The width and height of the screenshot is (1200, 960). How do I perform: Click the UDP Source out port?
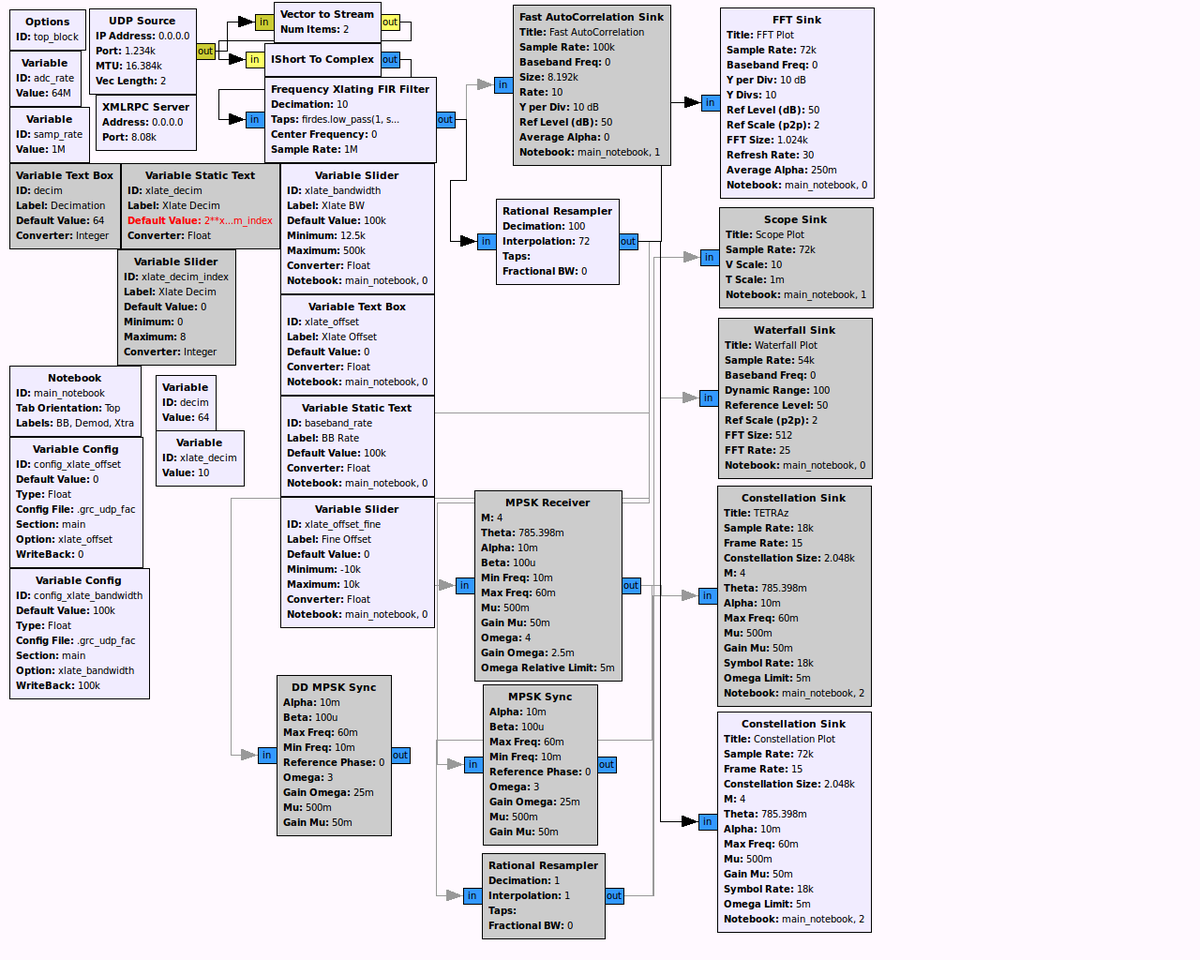pyautogui.click(x=205, y=51)
